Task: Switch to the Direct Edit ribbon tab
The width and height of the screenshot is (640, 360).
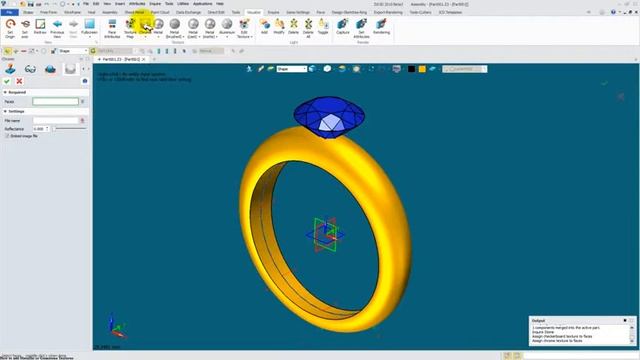Action: [216, 13]
